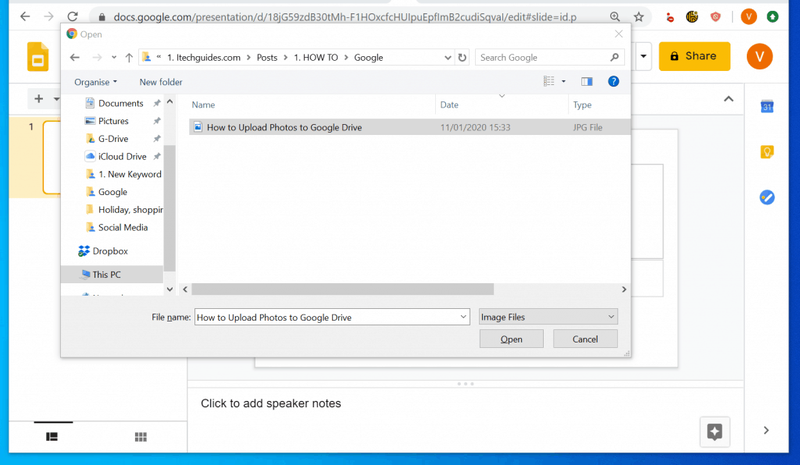Screen dimensions: 800x465
Task: Click the Cancel button
Action: coord(585,339)
